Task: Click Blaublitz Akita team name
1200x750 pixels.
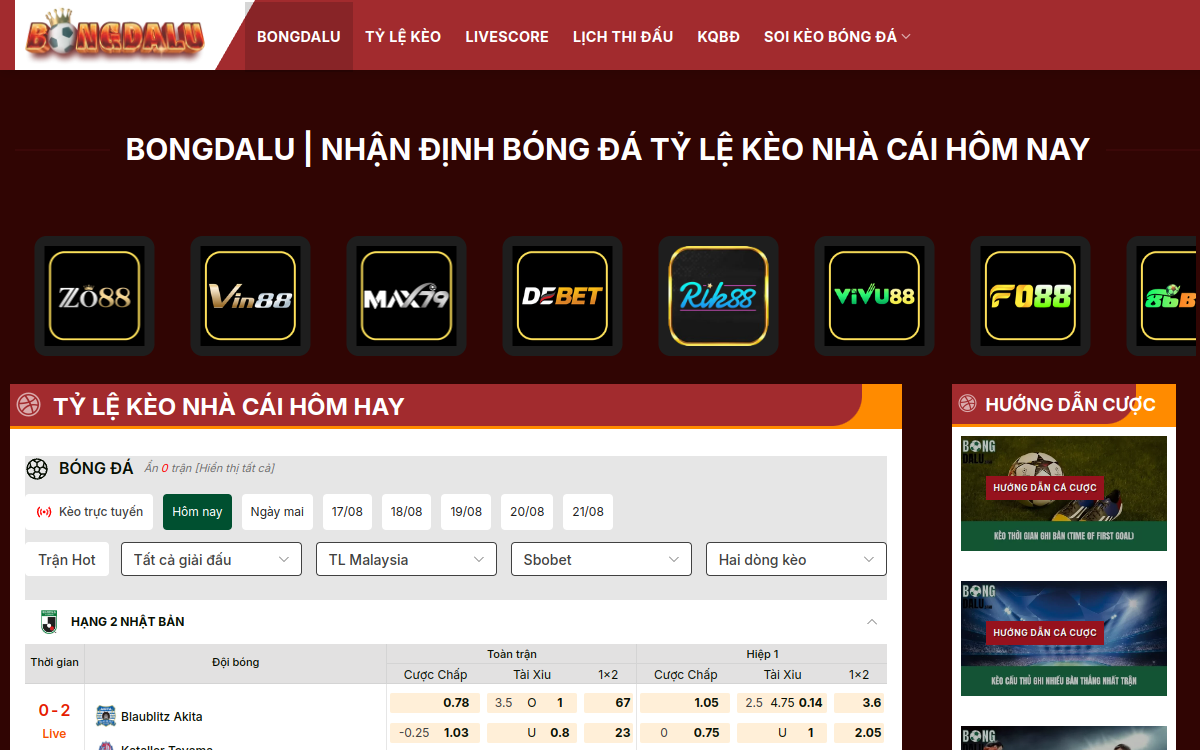Action: click(x=162, y=717)
